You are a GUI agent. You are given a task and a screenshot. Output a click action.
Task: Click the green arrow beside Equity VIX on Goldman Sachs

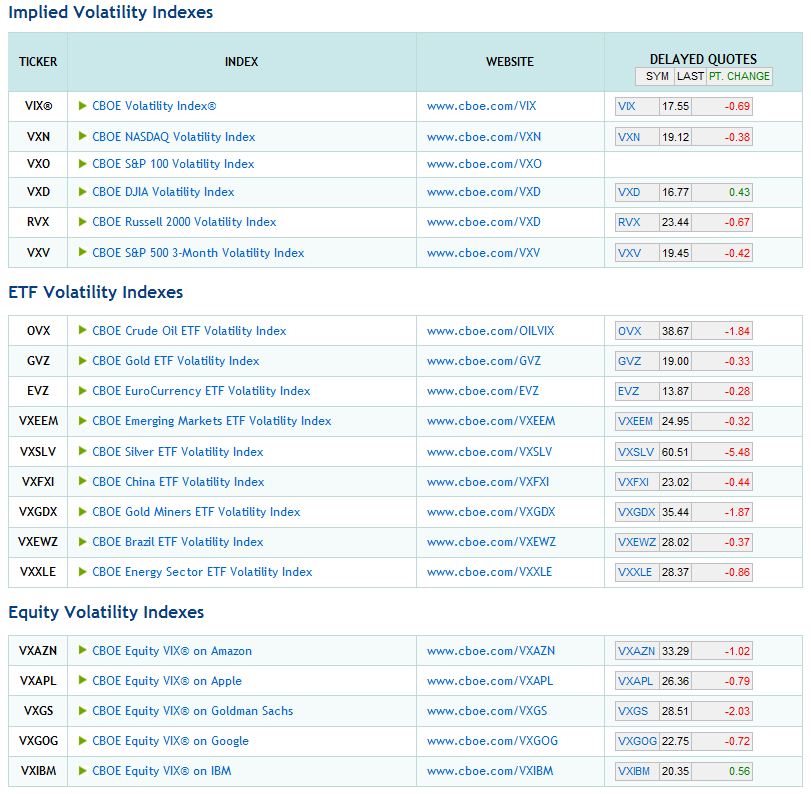tap(82, 710)
